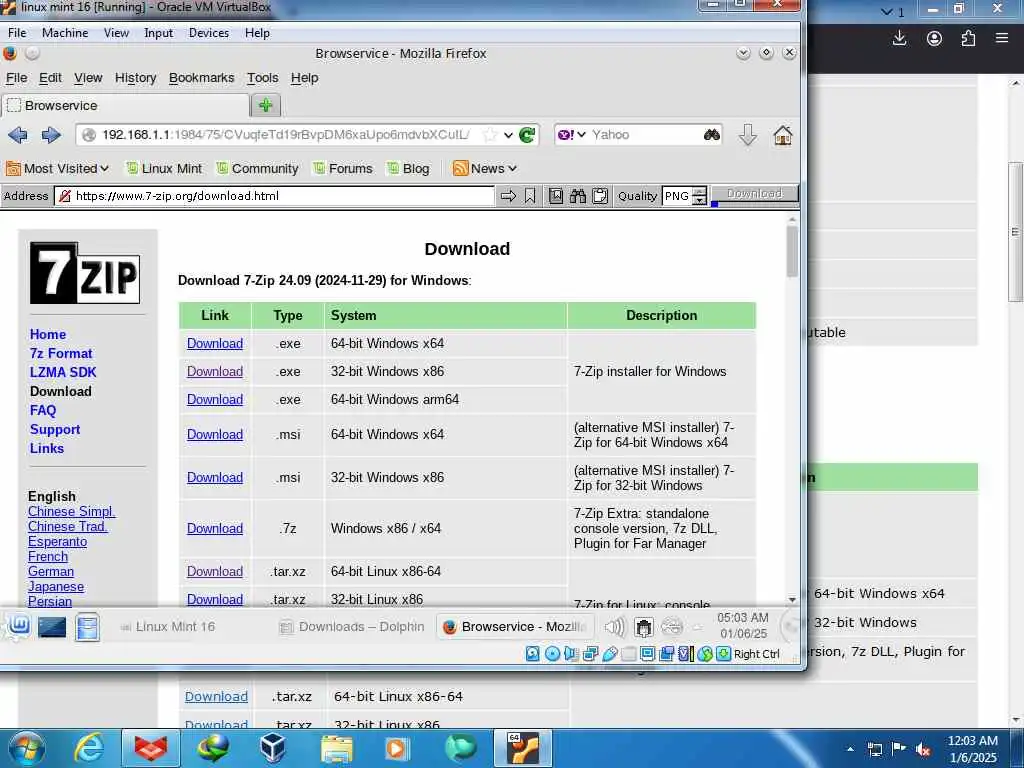Open Yahoo search engine selector dropdown
Screen dimensions: 1024x768
coord(572,135)
